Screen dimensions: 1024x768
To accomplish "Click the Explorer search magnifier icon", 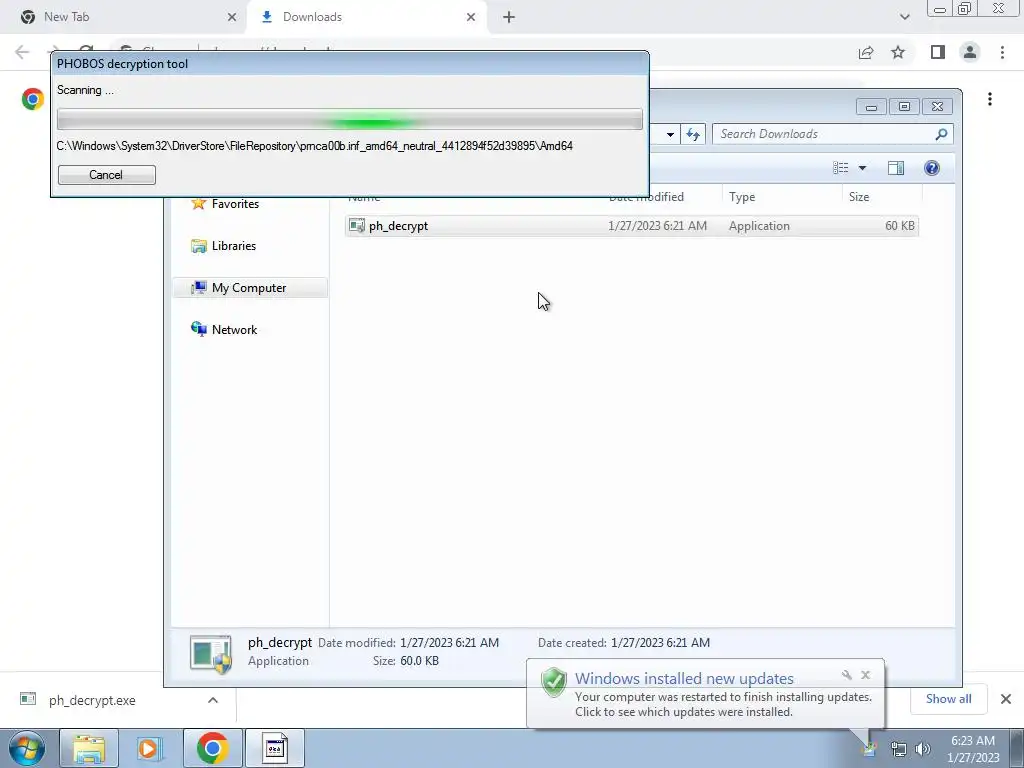I will click(x=941, y=134).
